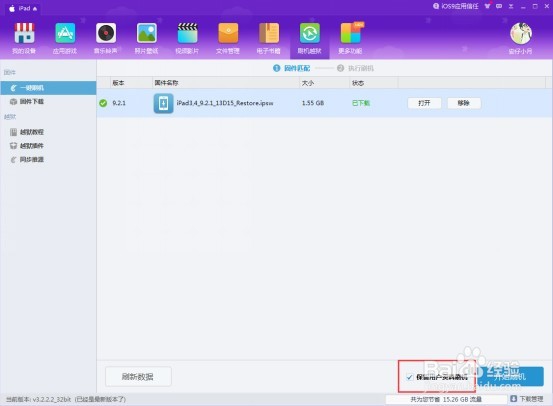Click the 版本 column header
This screenshot has width=553, height=406.
tap(118, 83)
